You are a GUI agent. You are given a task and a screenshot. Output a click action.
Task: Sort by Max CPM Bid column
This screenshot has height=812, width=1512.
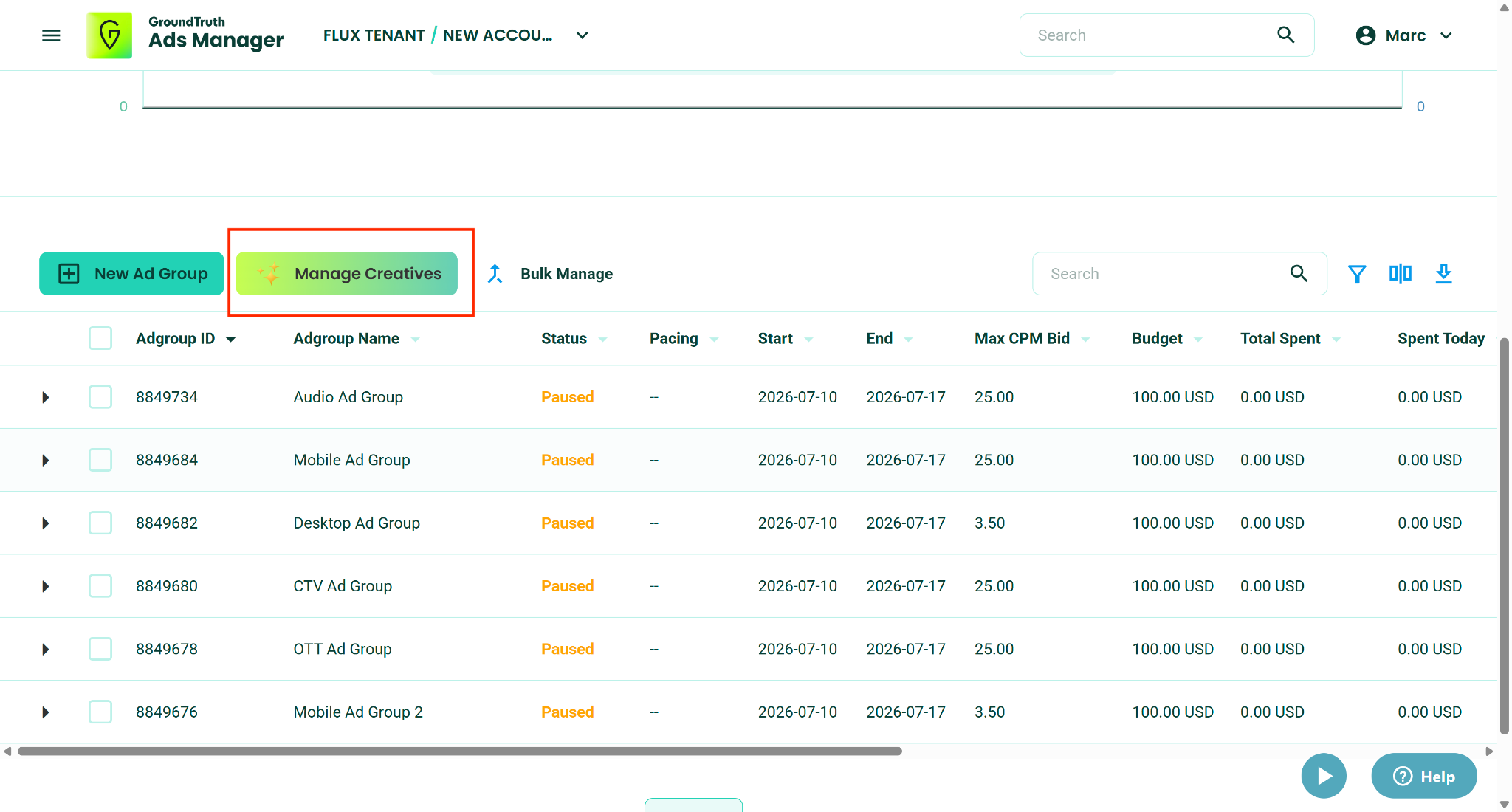(x=1031, y=338)
